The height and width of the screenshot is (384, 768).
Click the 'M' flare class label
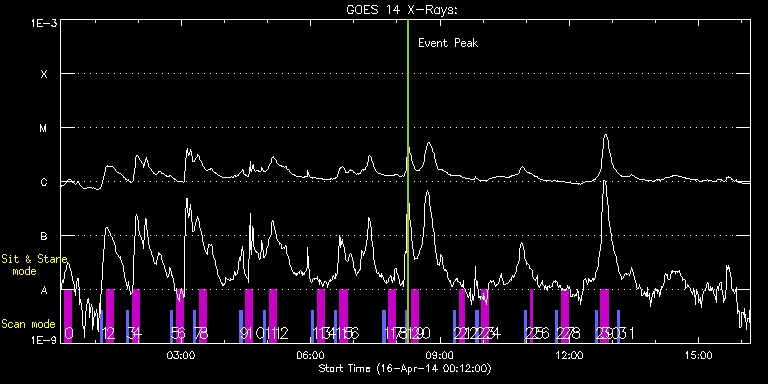coord(44,128)
